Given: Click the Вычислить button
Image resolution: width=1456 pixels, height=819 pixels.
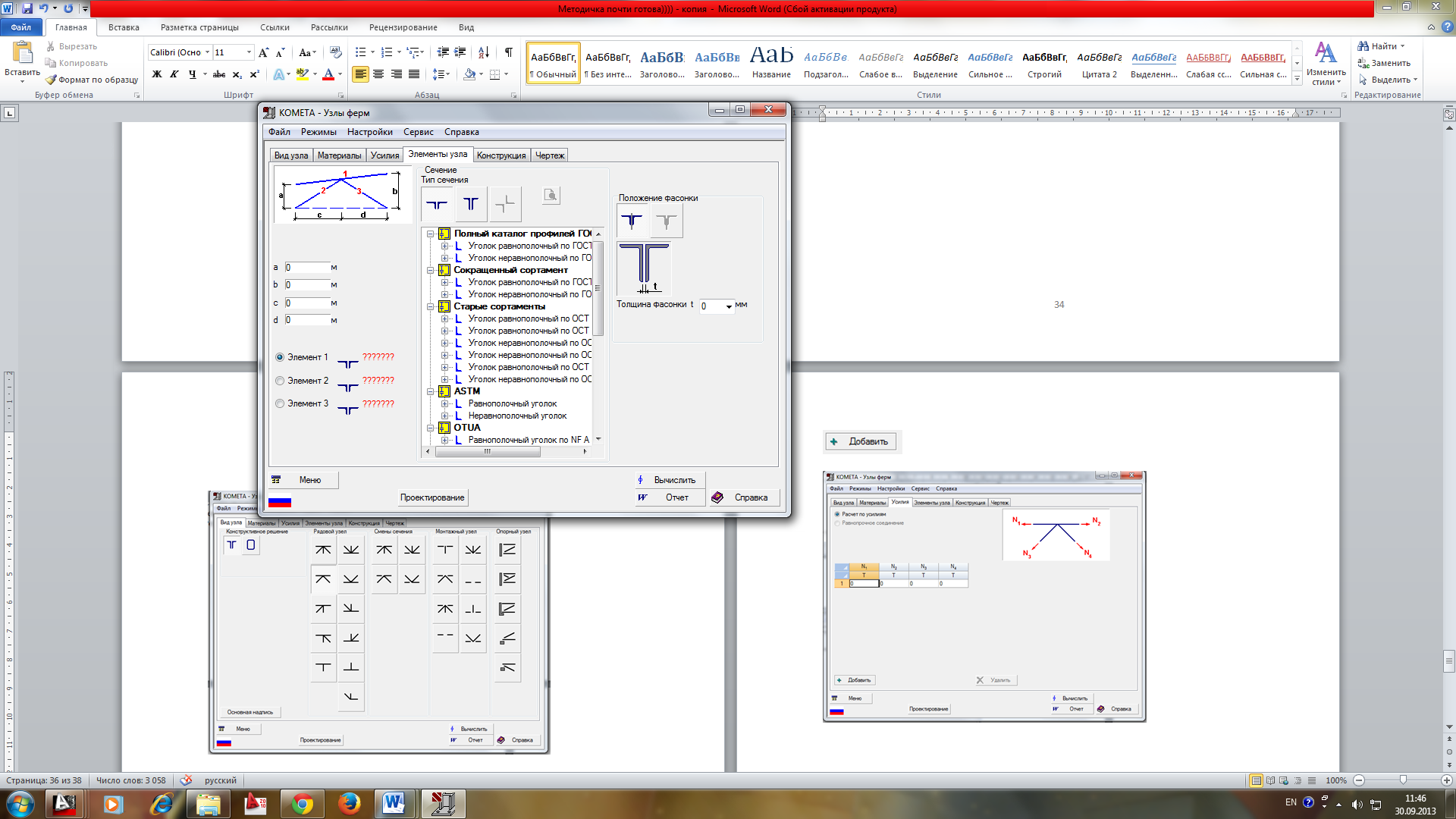Looking at the screenshot, I should [x=670, y=480].
